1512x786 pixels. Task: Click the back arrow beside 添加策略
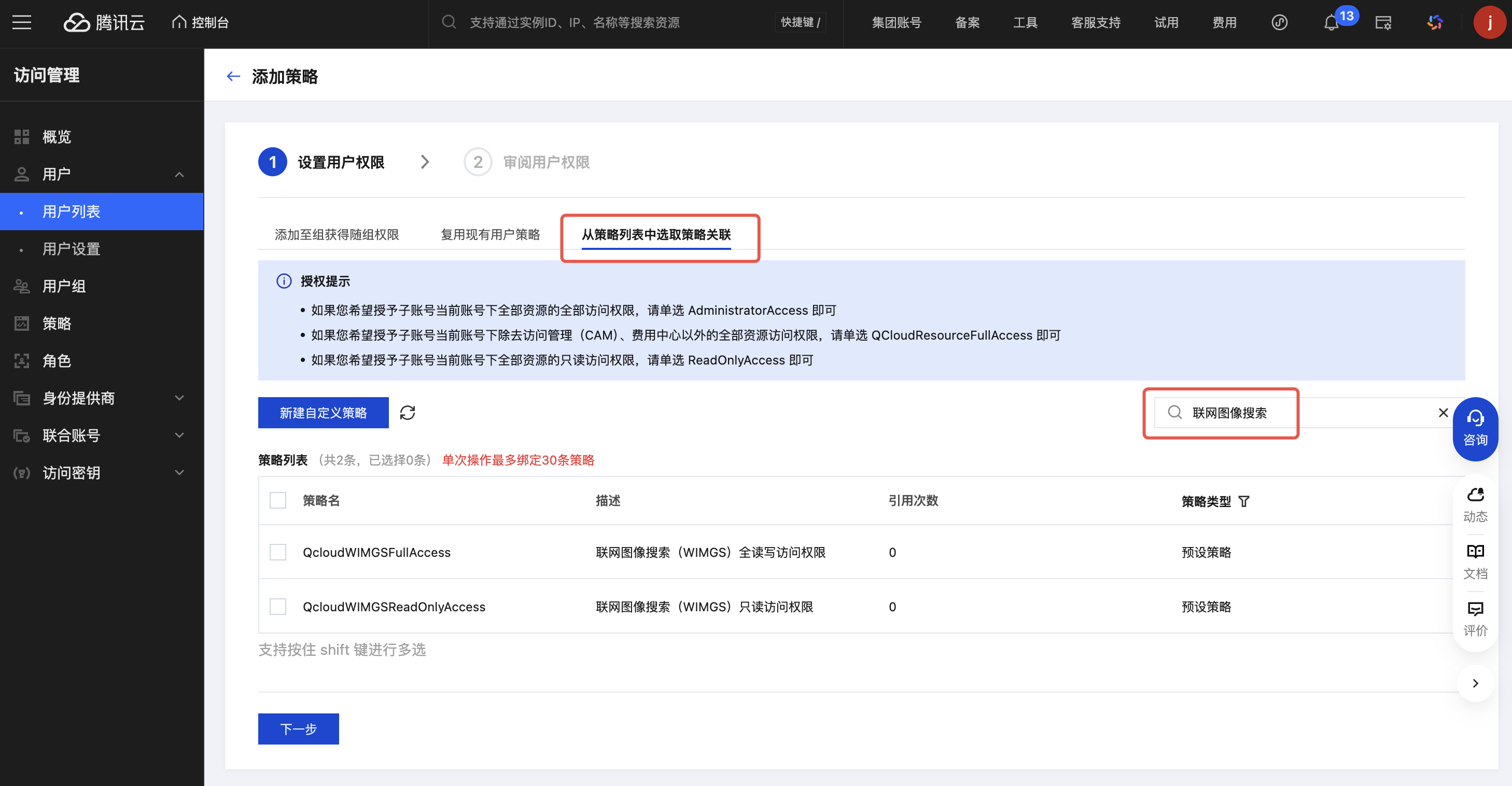pos(233,76)
